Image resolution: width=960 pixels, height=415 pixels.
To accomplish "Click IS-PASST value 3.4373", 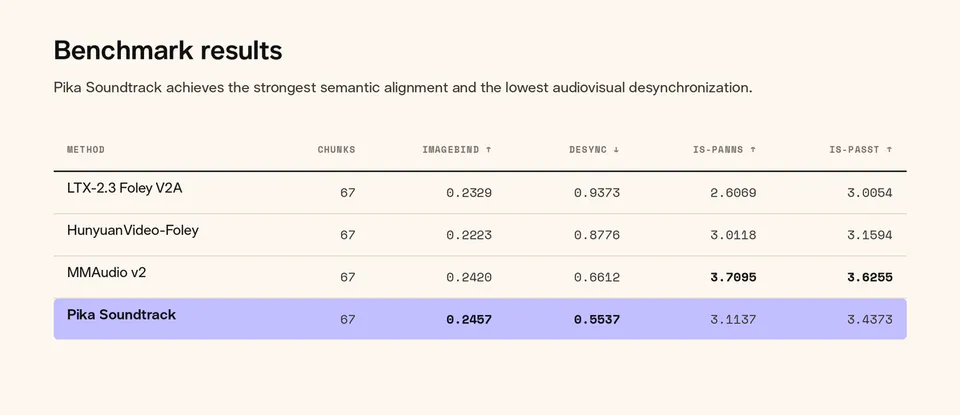I will pyautogui.click(x=870, y=320).
